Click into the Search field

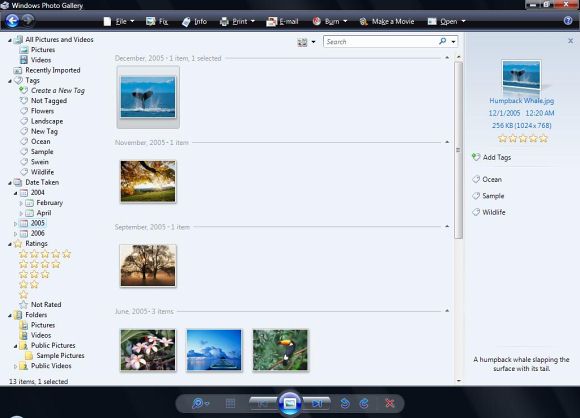click(381, 41)
